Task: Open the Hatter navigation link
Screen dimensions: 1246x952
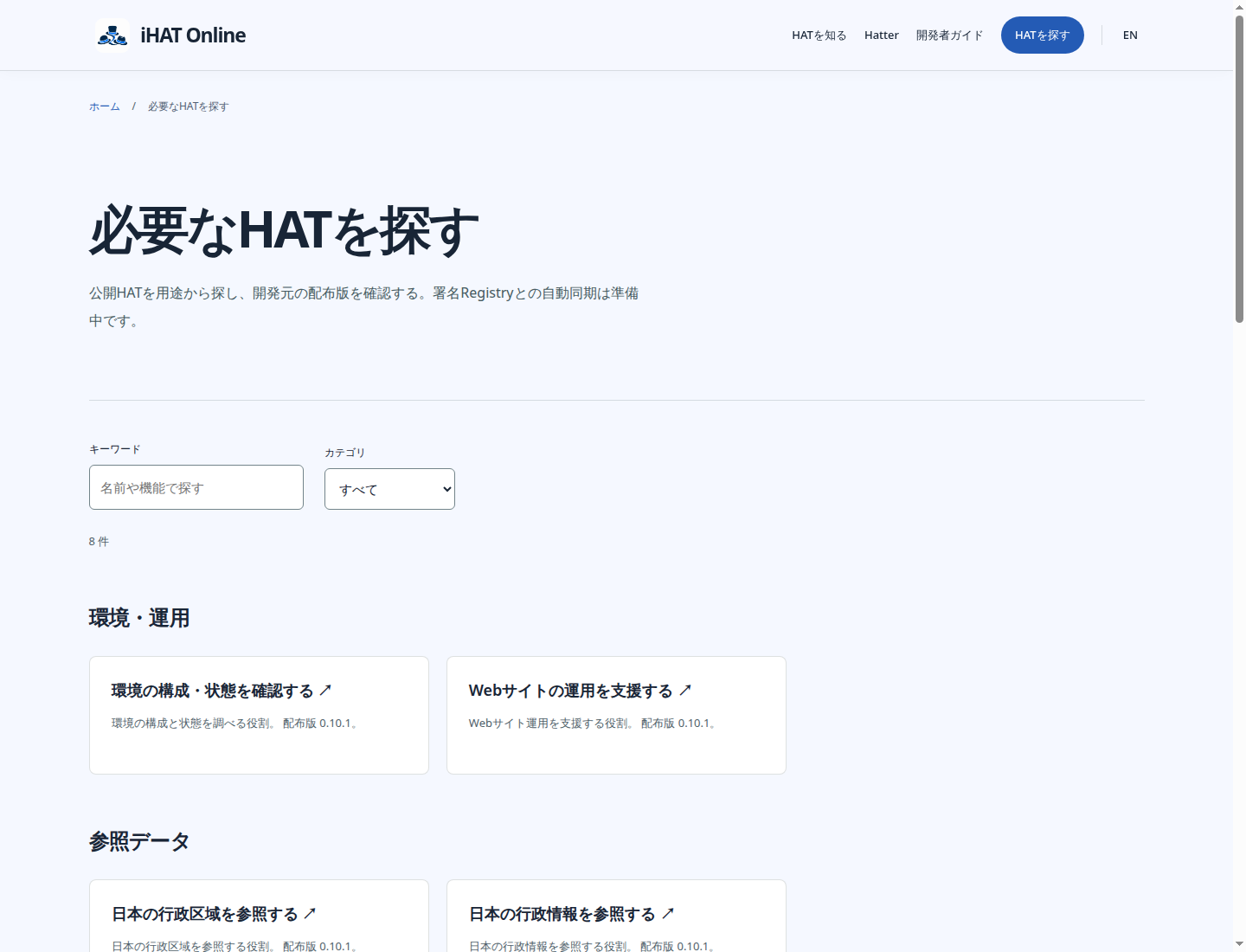Action: 881,35
